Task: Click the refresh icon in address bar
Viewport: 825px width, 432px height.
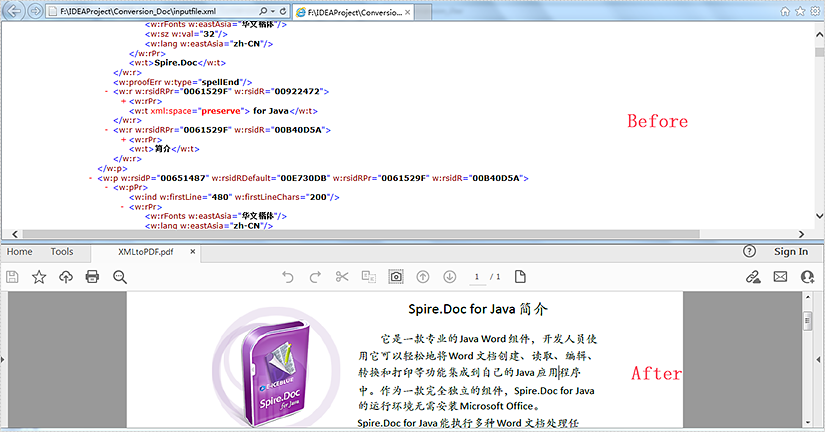Action: 283,11
